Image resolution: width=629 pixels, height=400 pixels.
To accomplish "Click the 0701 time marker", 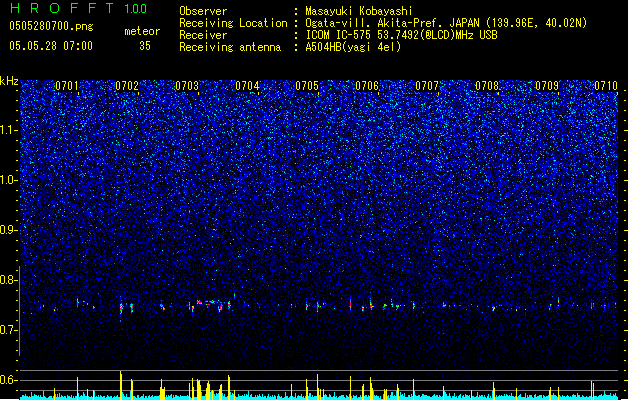I will coord(67,86).
